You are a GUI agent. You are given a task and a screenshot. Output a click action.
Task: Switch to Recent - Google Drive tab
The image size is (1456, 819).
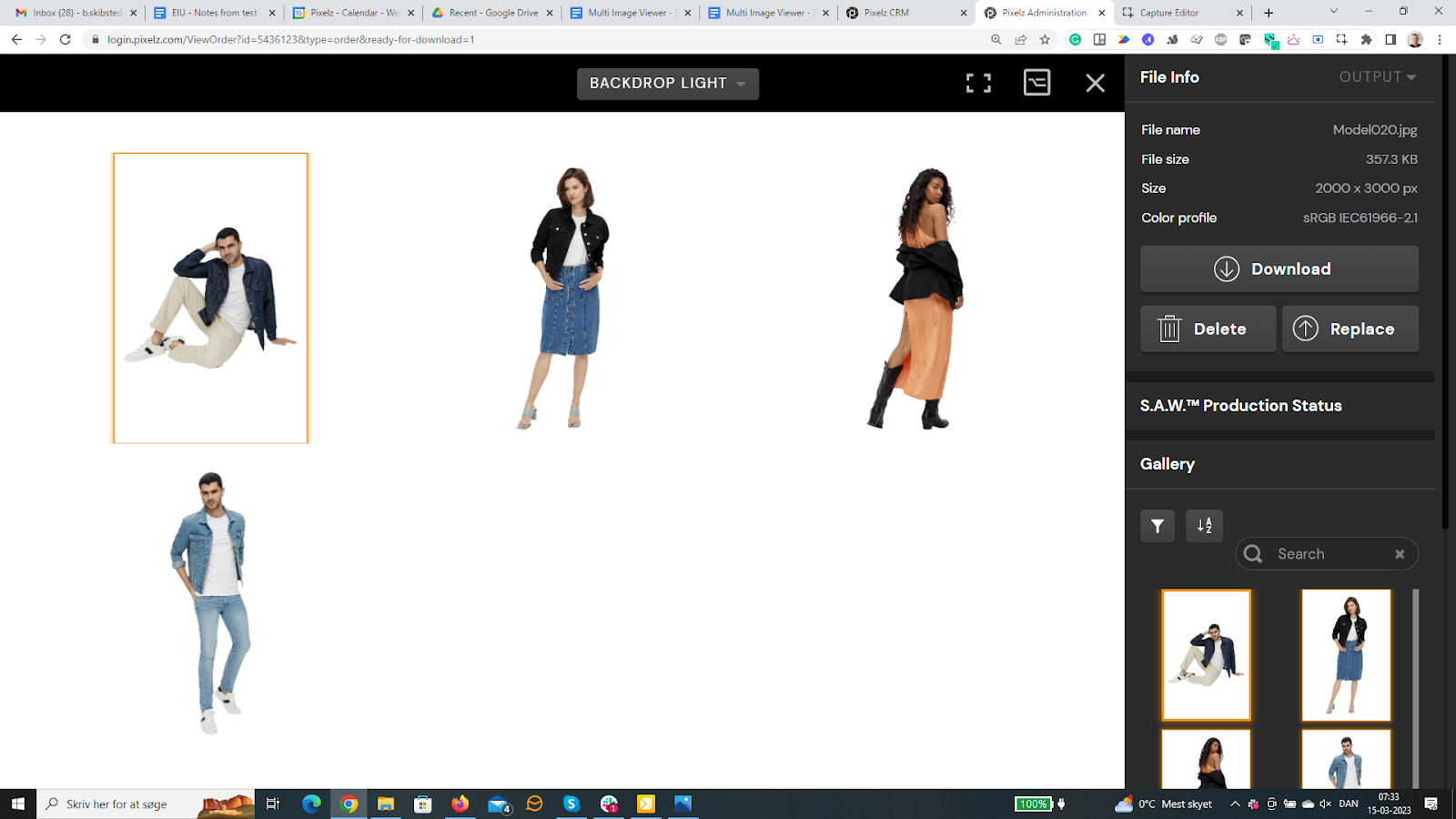[491, 13]
